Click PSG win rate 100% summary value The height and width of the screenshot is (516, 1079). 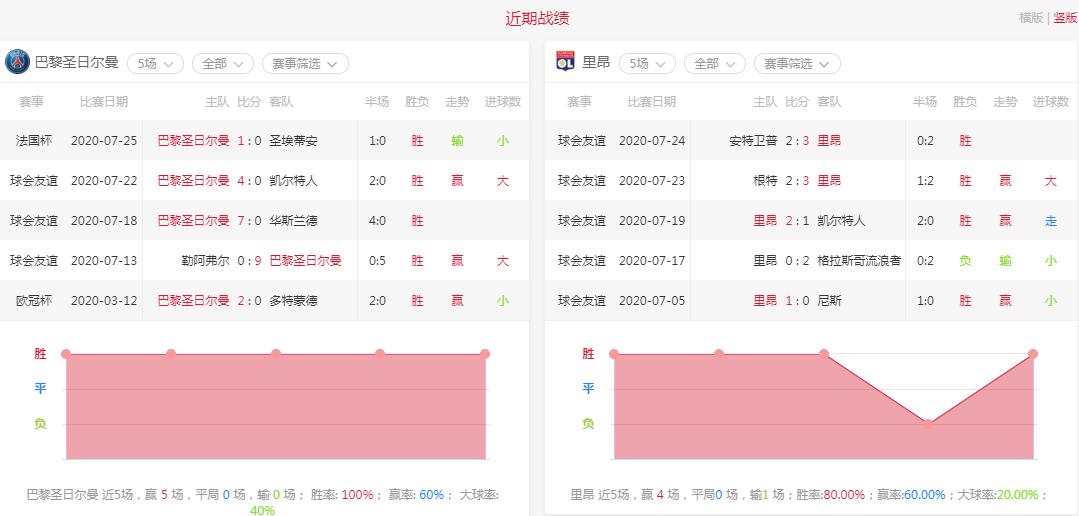[x=357, y=495]
